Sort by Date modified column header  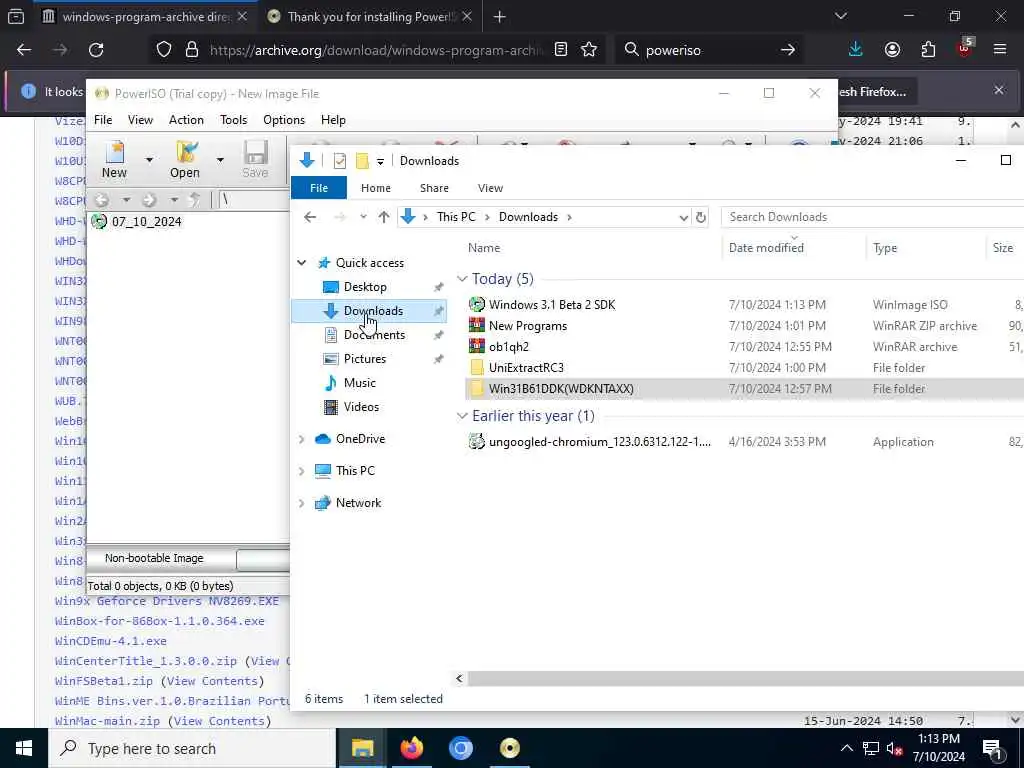coord(766,248)
